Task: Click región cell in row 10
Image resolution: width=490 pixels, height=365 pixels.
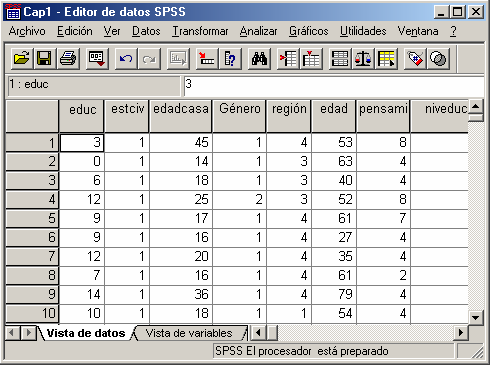Action: 289,313
